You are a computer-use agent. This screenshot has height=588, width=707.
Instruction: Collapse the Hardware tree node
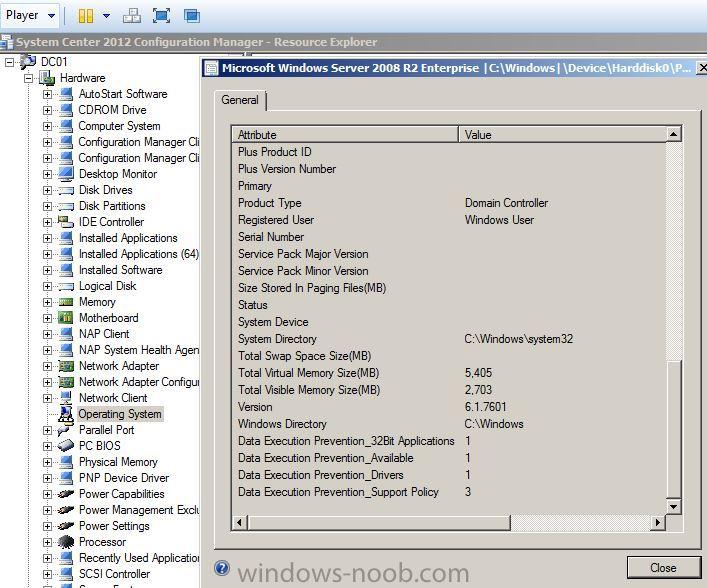point(28,78)
